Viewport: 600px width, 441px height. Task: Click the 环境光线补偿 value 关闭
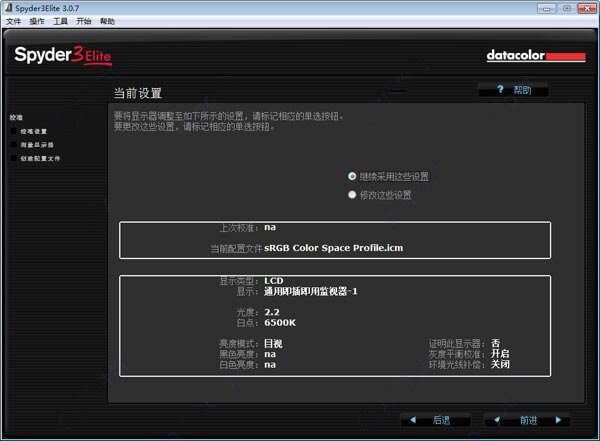[500, 364]
